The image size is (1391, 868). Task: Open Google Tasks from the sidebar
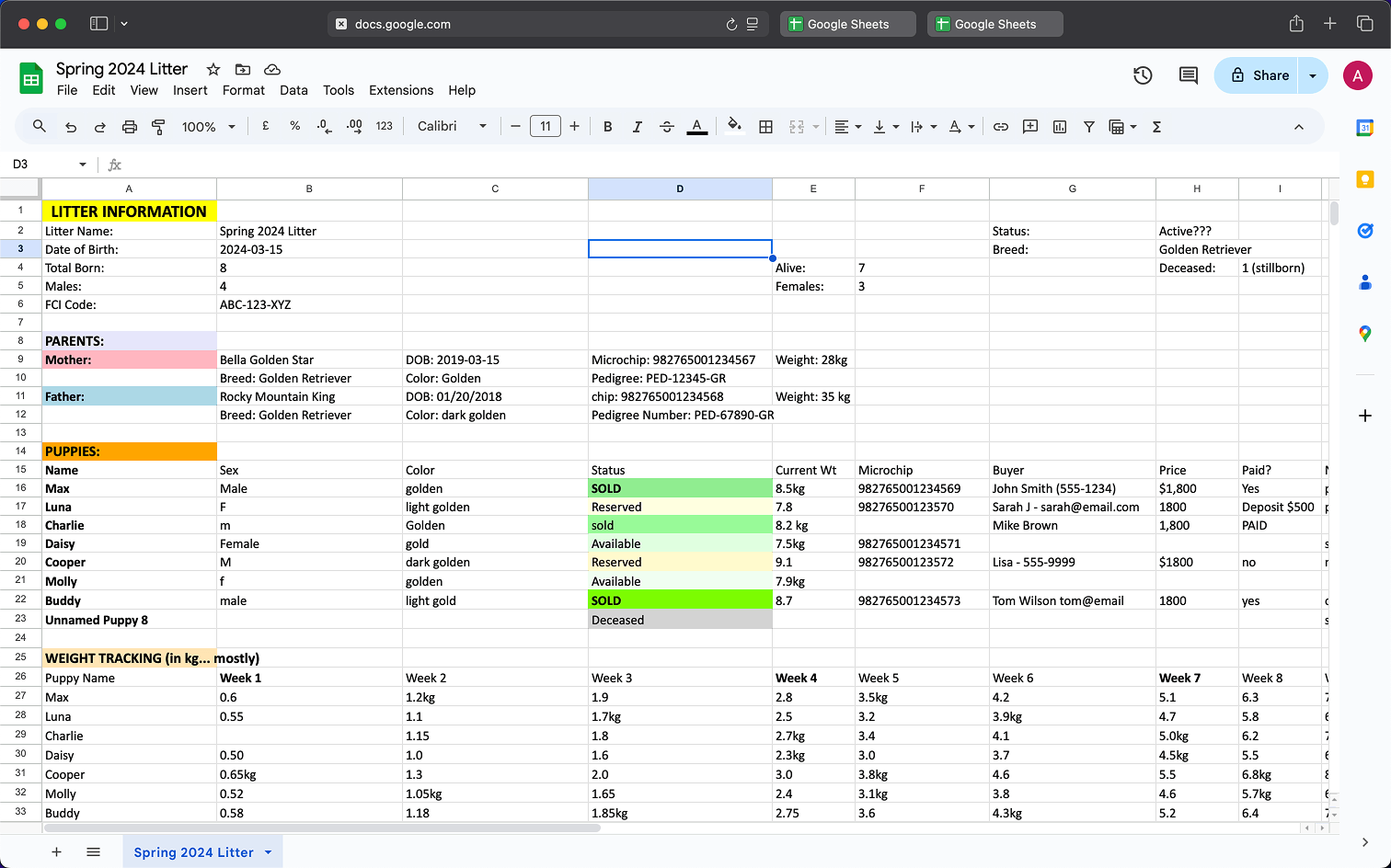(1365, 231)
